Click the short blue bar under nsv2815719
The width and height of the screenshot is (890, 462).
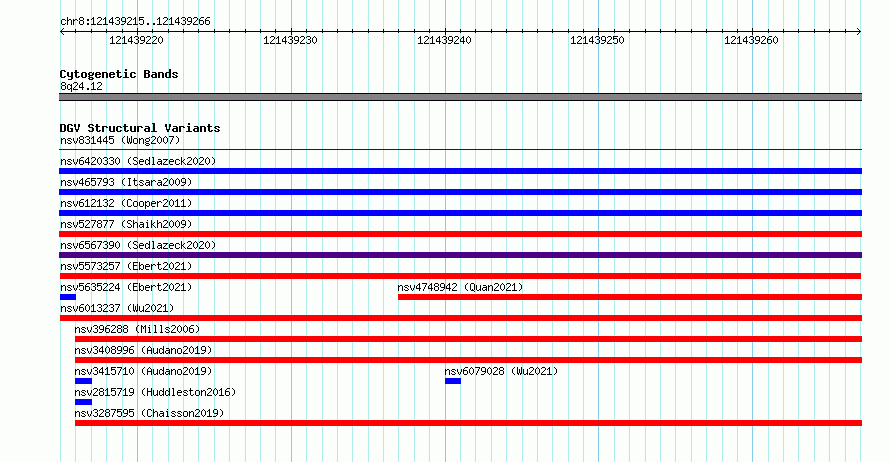(x=83, y=402)
